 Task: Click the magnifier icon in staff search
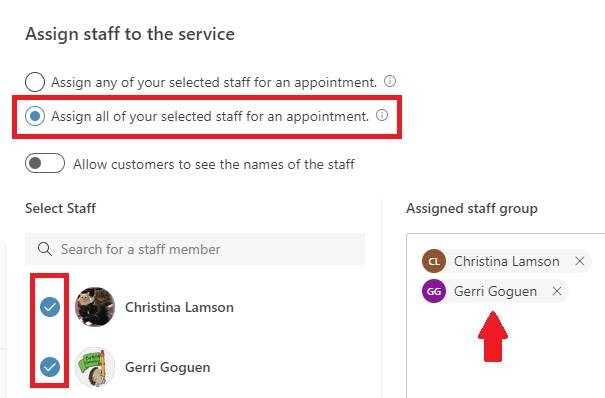[45, 249]
